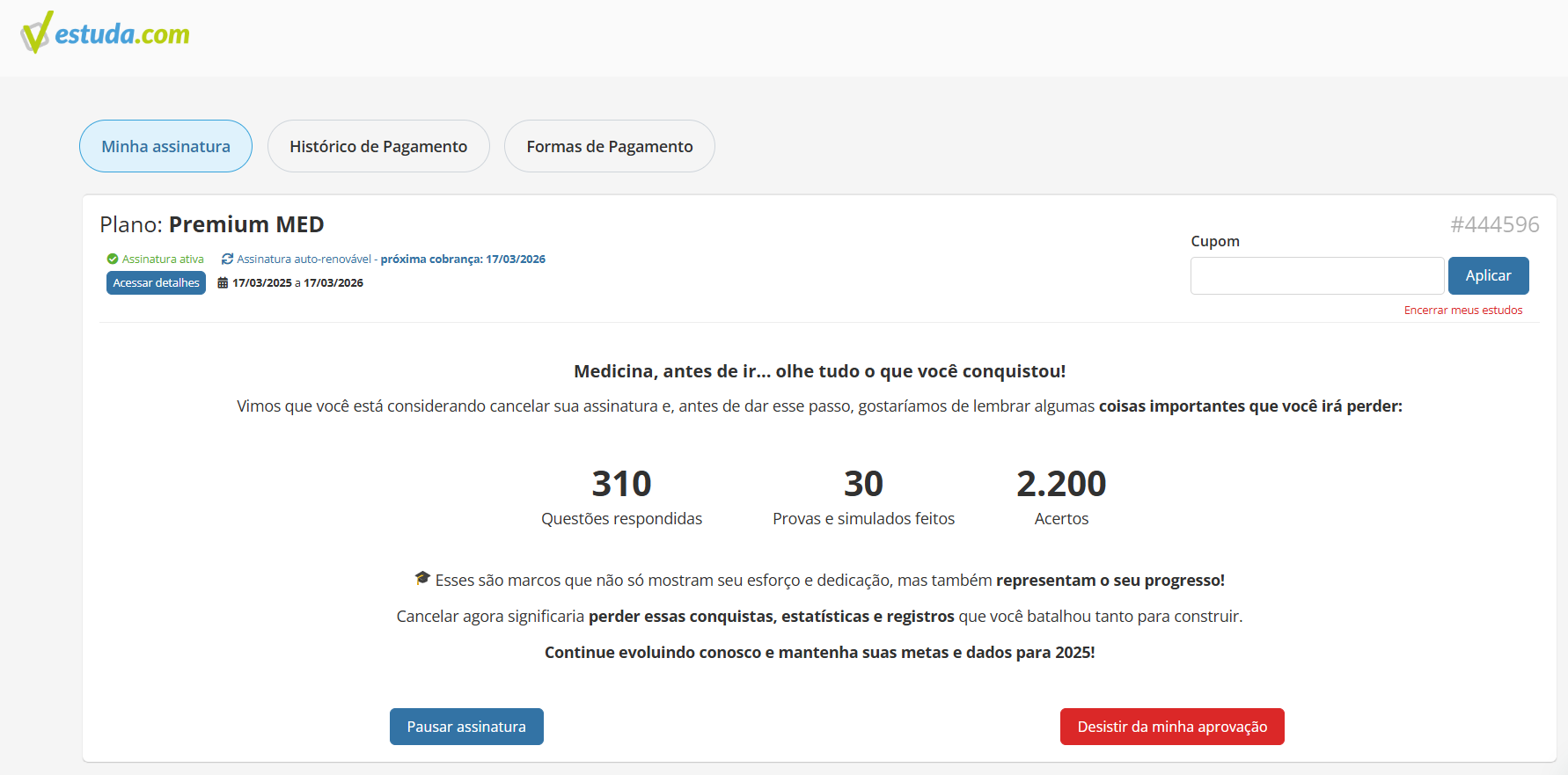The width and height of the screenshot is (1568, 775).
Task: Click the 30 Provas e simulados count
Action: tap(863, 484)
